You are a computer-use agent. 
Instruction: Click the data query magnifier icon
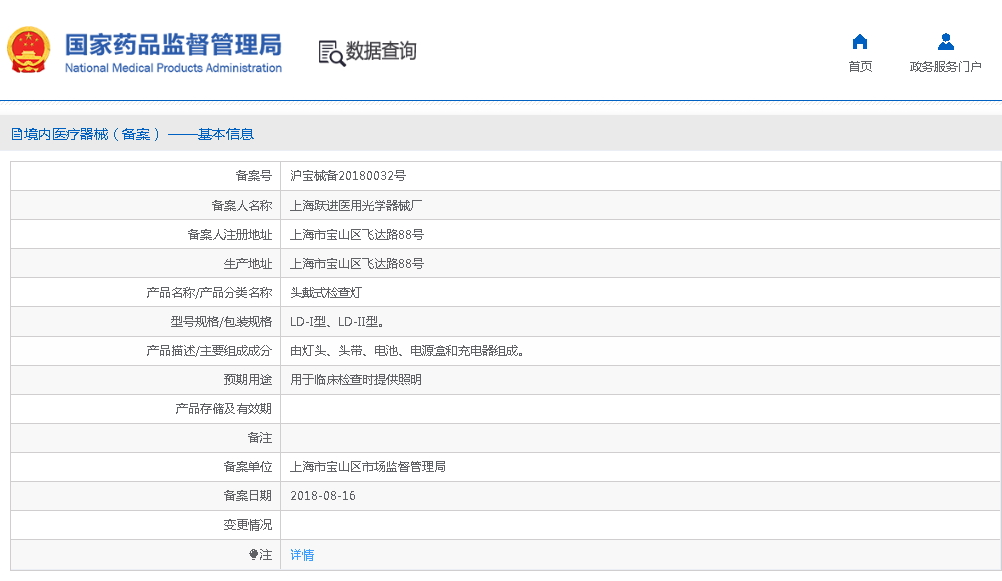[331, 52]
